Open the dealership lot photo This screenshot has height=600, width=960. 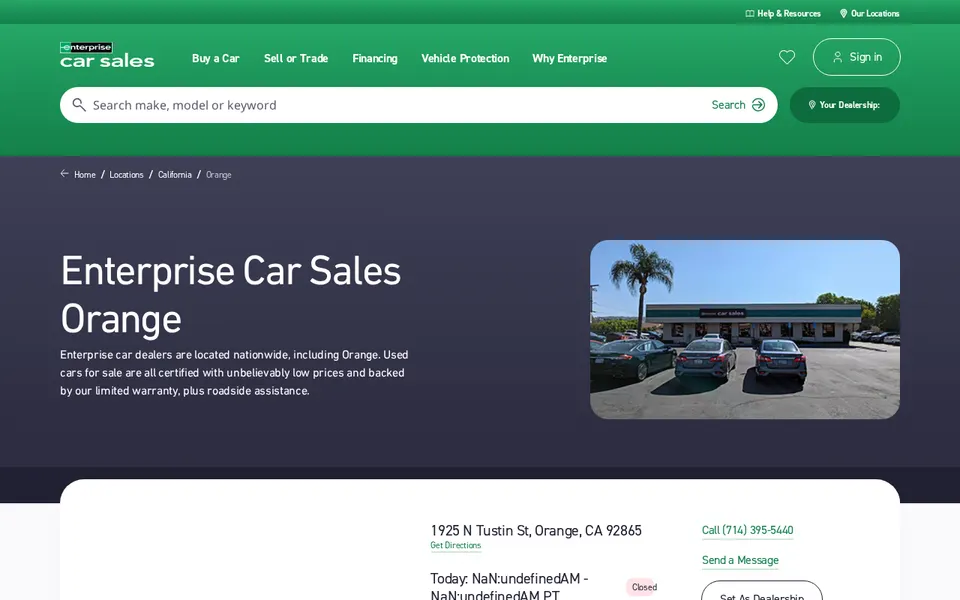pyautogui.click(x=745, y=329)
